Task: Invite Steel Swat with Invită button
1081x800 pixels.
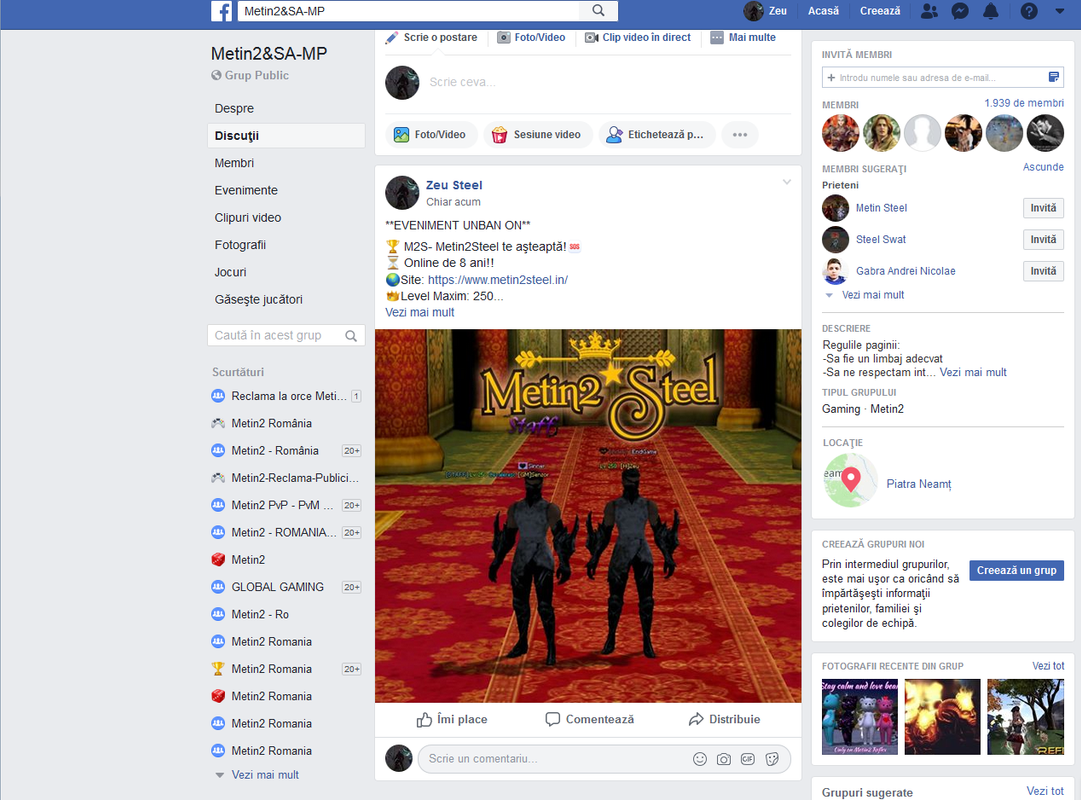Action: (1043, 239)
